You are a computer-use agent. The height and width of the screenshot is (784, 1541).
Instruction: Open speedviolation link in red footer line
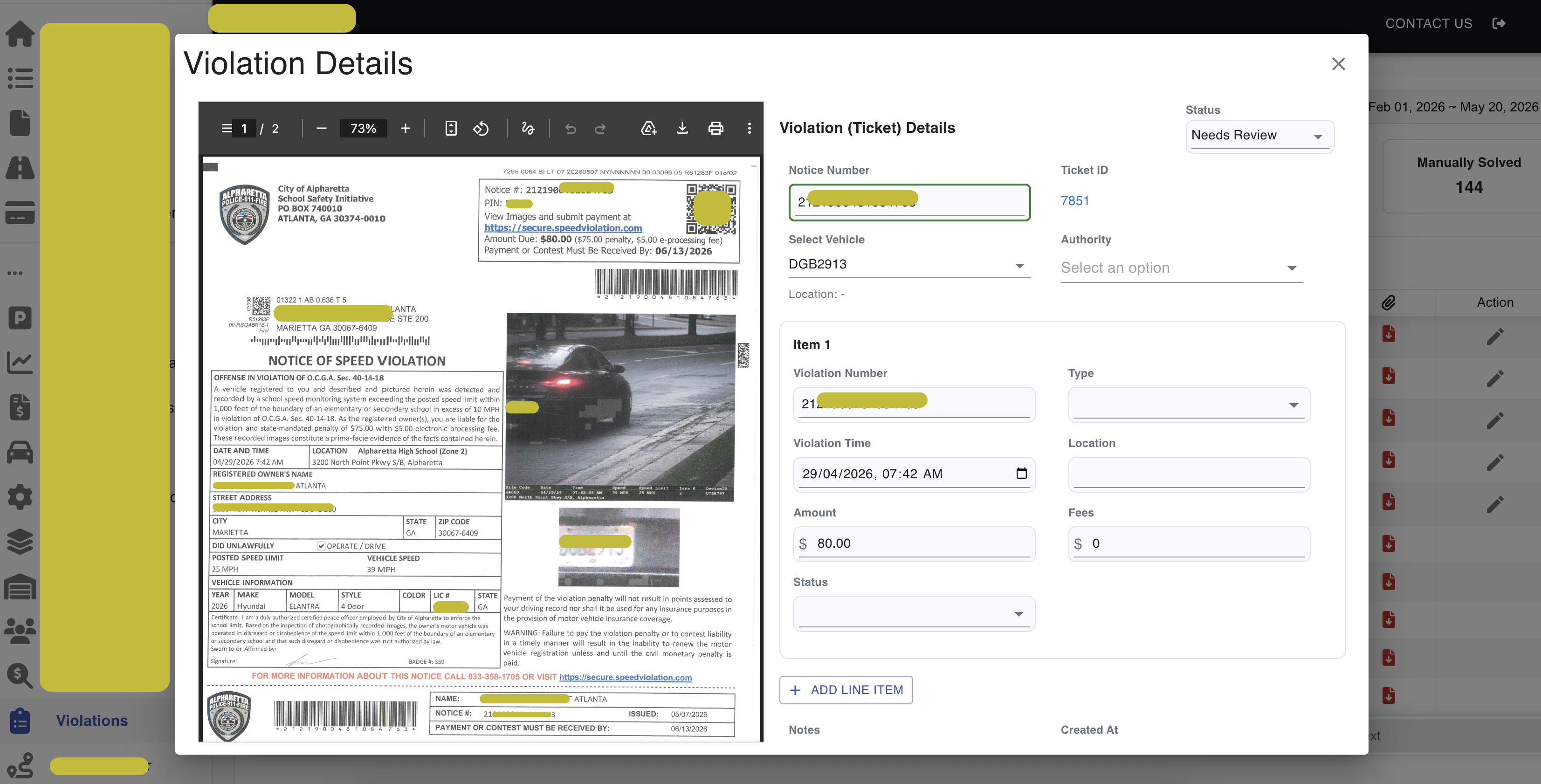(625, 678)
